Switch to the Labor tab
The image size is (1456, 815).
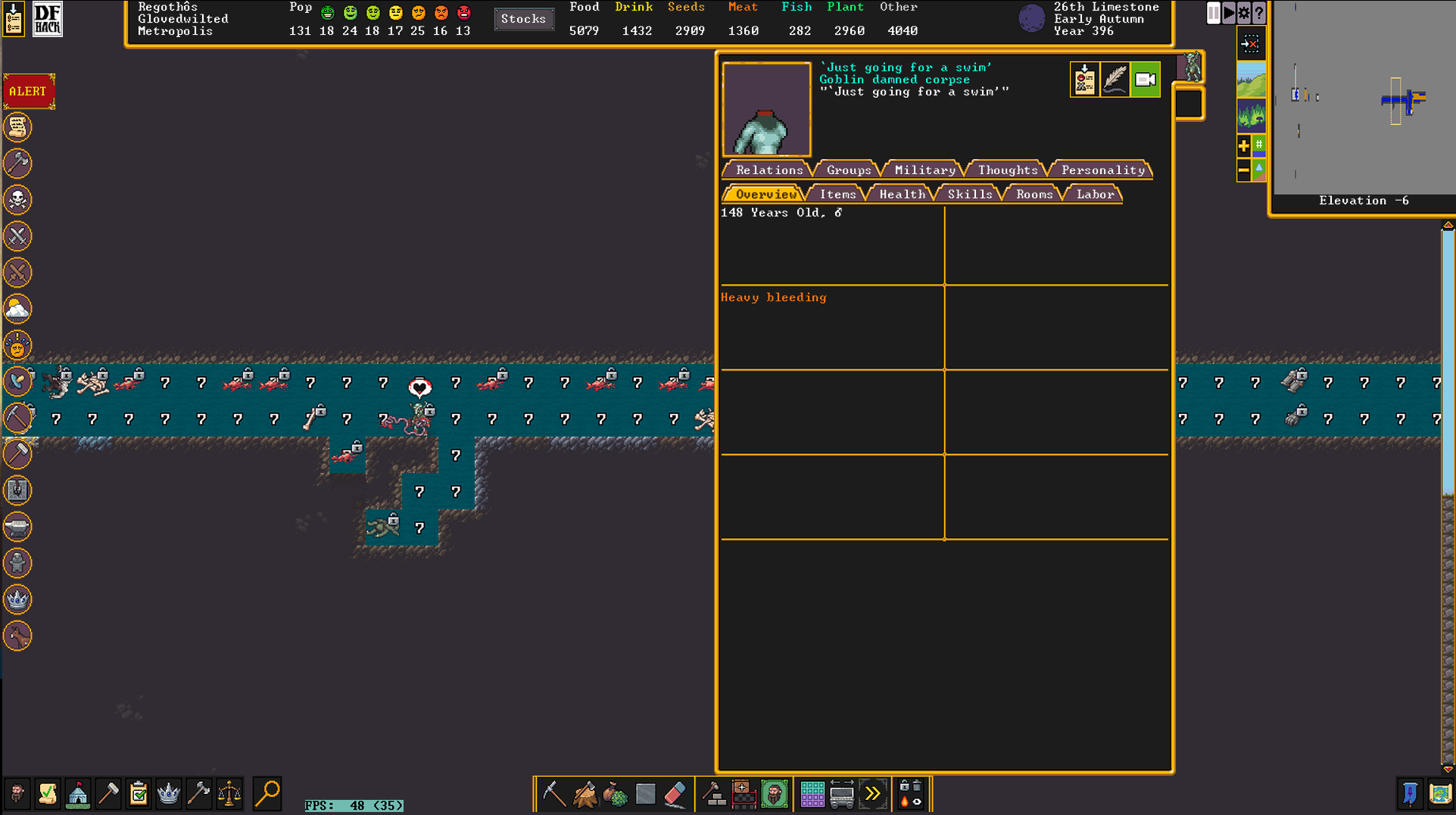(1095, 194)
